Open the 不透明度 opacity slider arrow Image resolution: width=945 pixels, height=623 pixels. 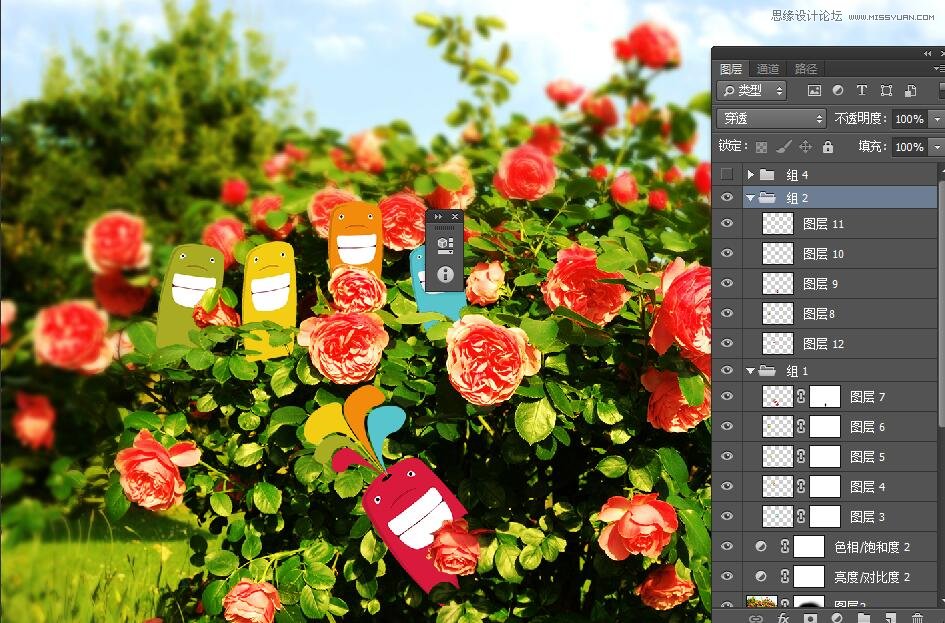tap(937, 119)
